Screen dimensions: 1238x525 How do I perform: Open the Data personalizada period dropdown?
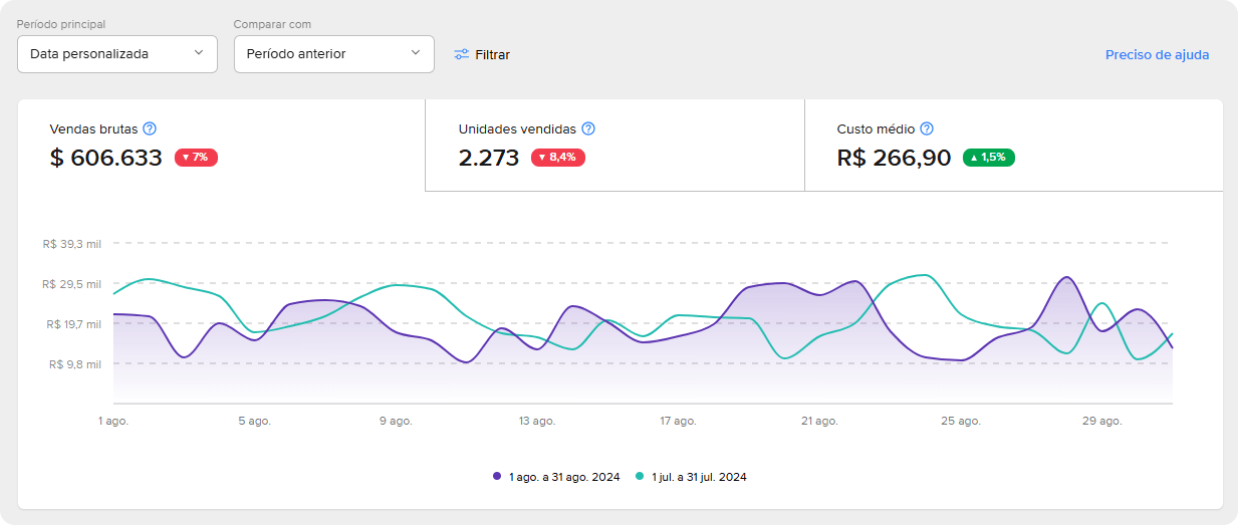(117, 54)
